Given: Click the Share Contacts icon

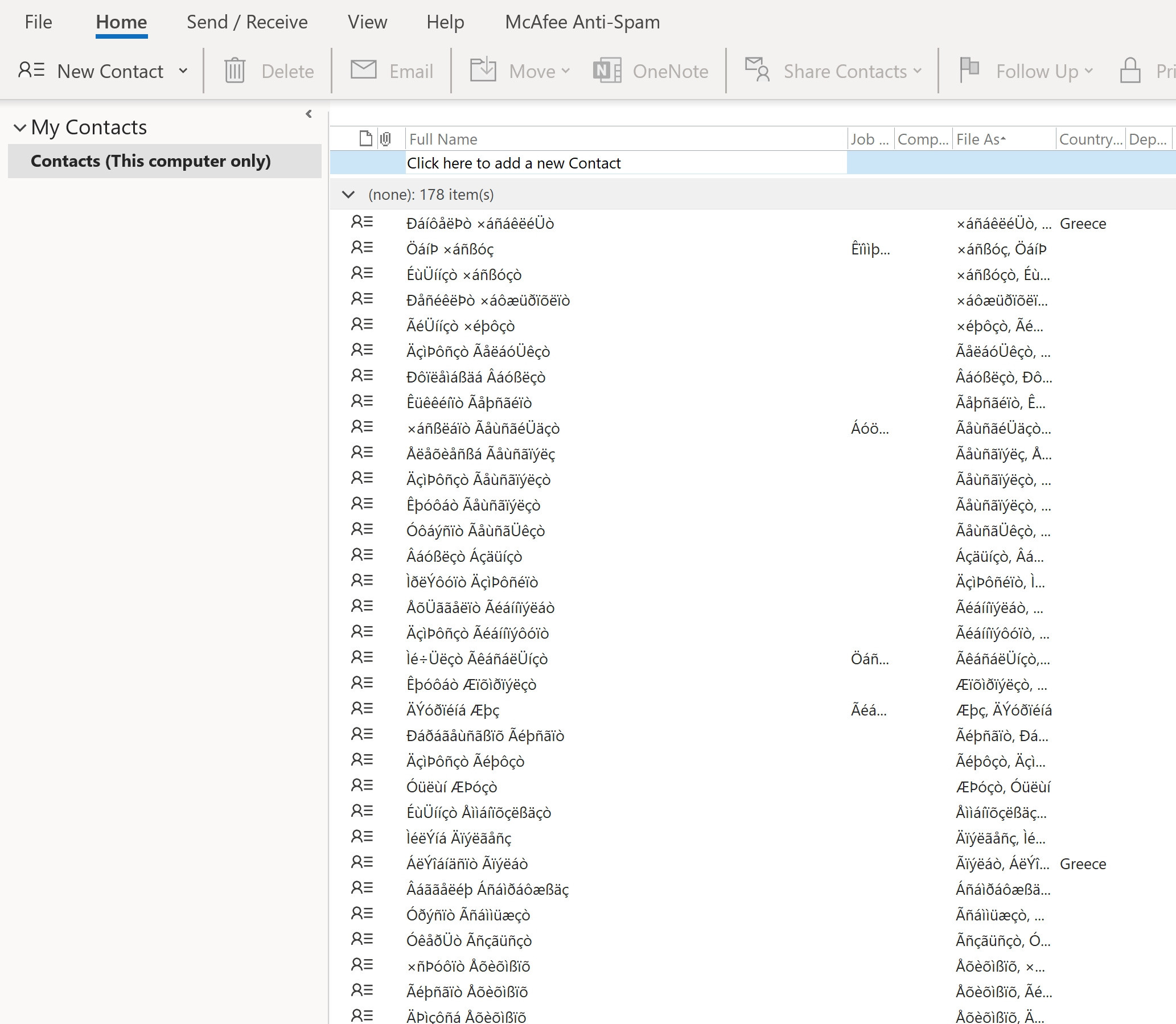Looking at the screenshot, I should pyautogui.click(x=757, y=70).
